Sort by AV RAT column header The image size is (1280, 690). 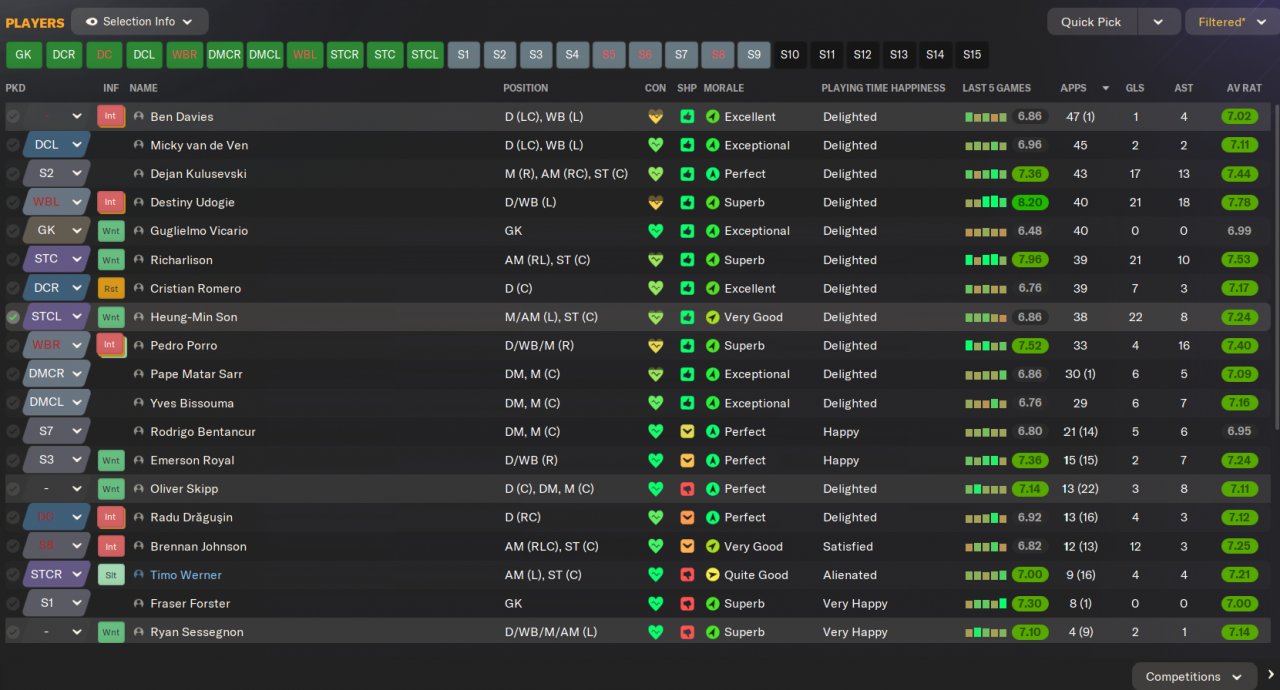1244,88
